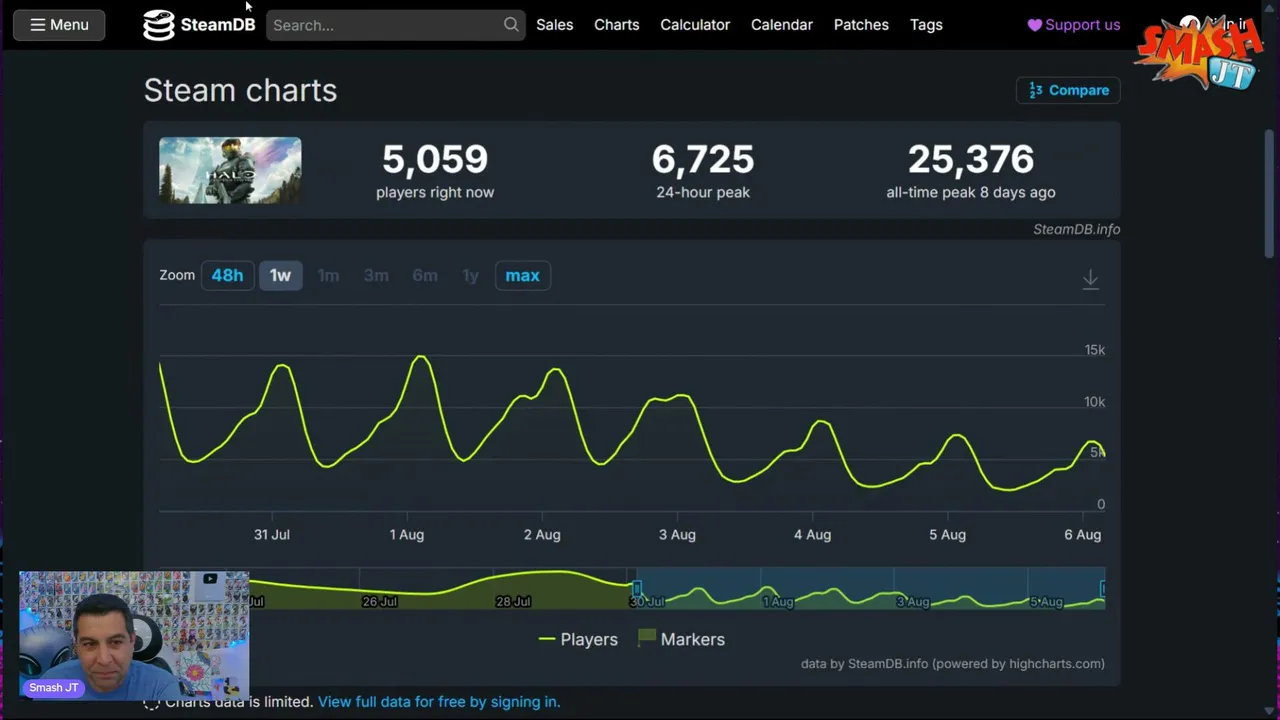1280x720 pixels.
Task: Click the '31 Jul' axis label
Action: [x=272, y=535]
